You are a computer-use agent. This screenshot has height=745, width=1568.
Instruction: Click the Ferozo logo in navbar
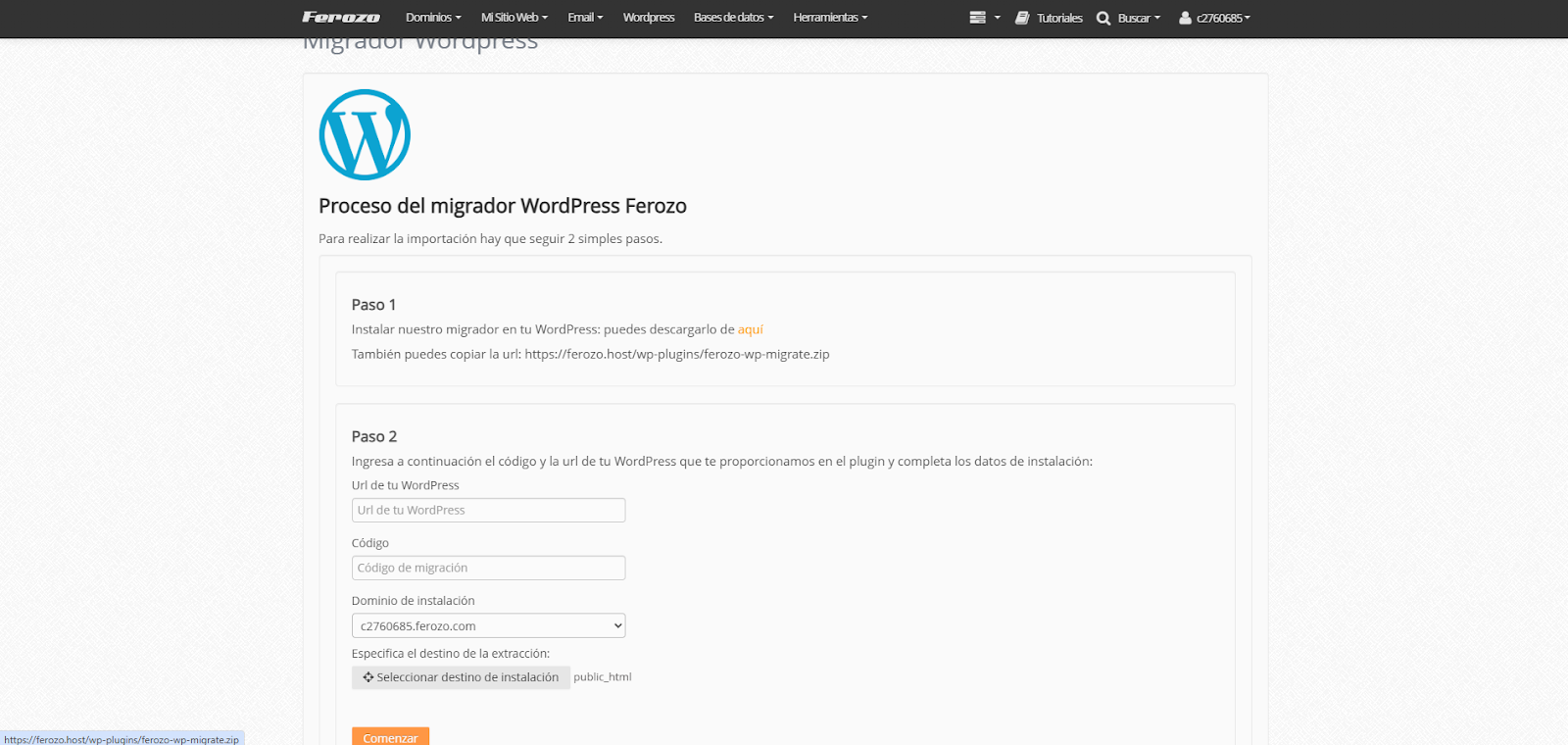341,18
